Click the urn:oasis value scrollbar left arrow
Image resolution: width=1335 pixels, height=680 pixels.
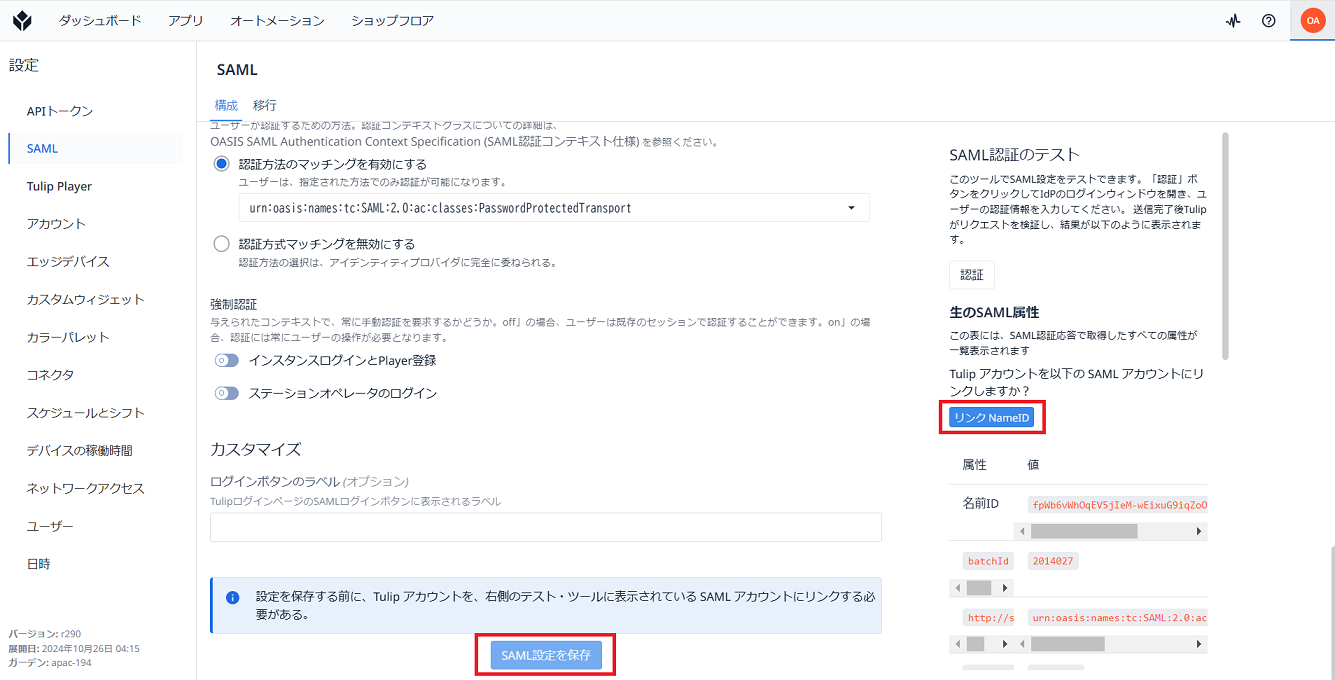(x=1020, y=644)
